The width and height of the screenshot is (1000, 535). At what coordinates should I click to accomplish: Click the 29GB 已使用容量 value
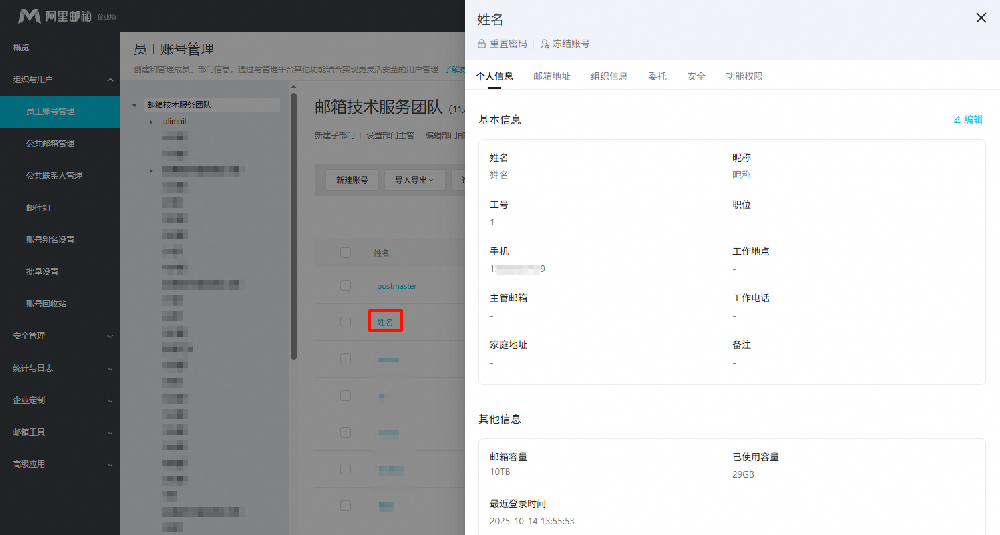point(743,474)
